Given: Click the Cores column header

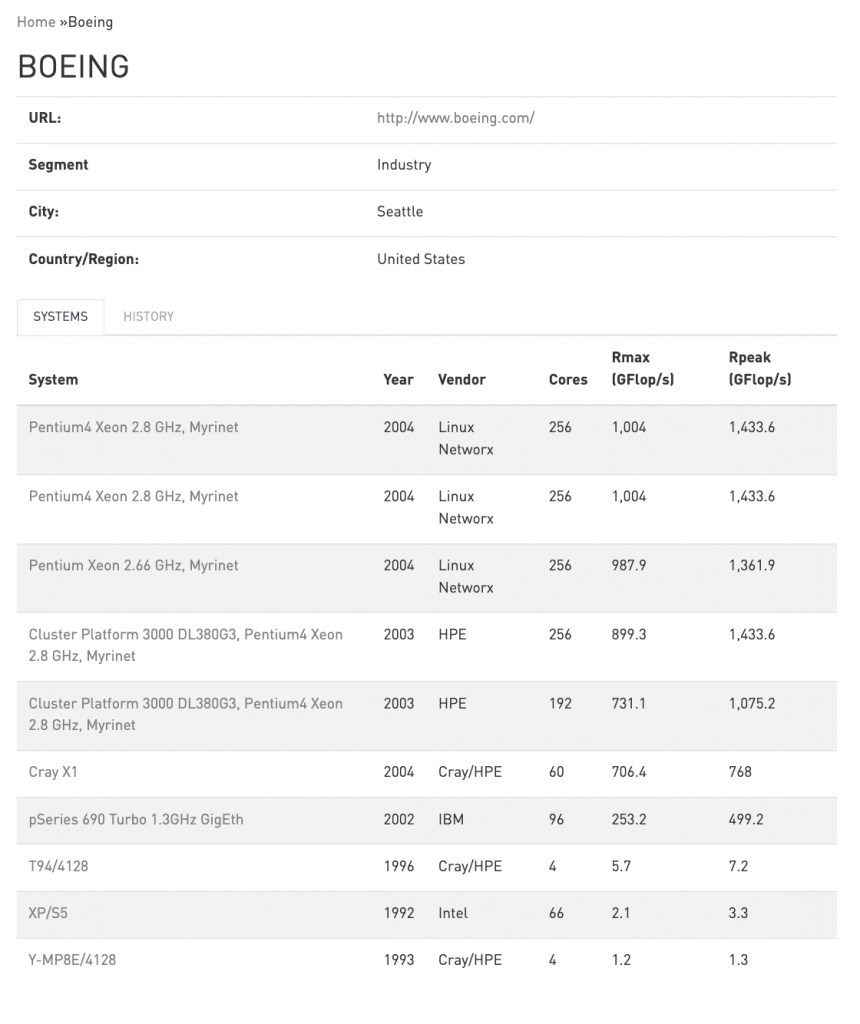Looking at the screenshot, I should pyautogui.click(x=568, y=379).
